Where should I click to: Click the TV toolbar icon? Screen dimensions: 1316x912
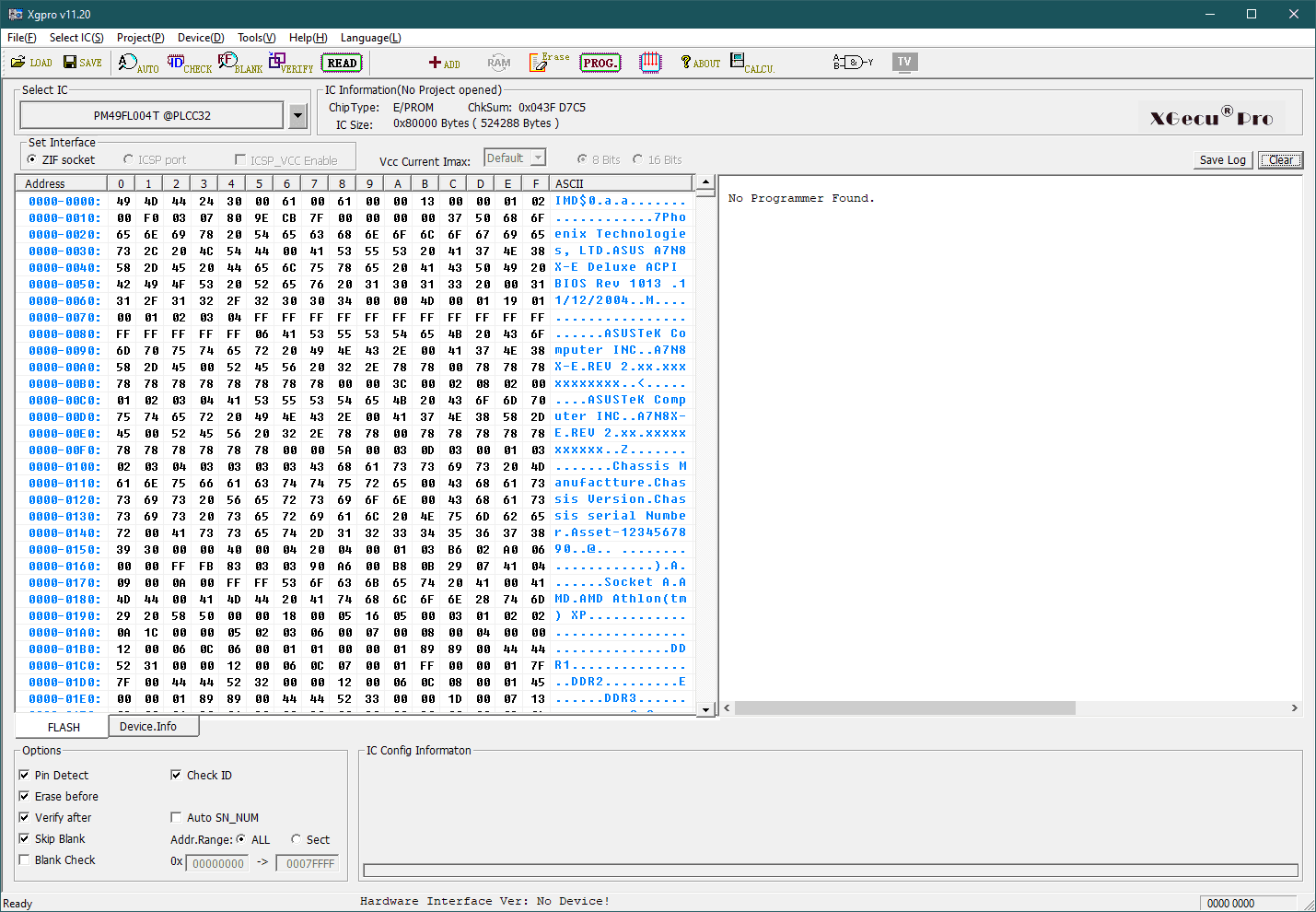(904, 62)
